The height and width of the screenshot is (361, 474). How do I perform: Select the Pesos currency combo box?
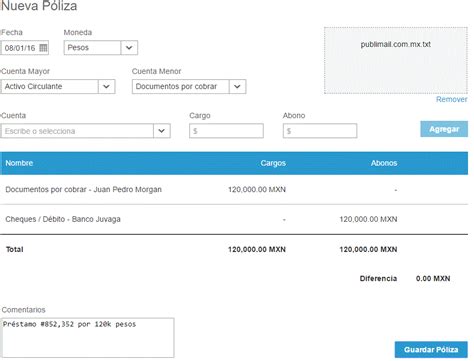pyautogui.click(x=101, y=48)
